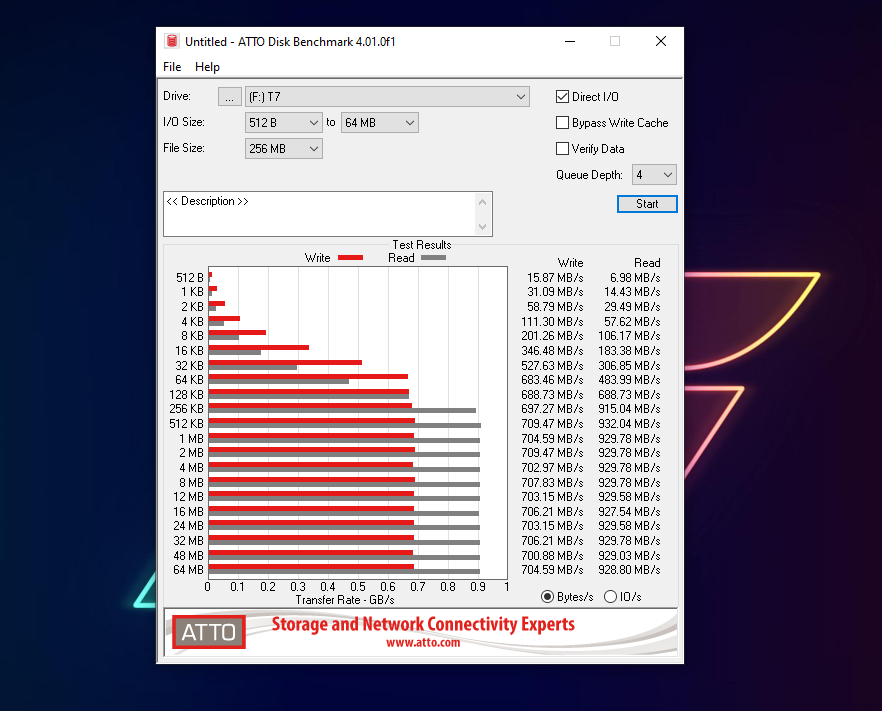Click the Storage and Network Connectivity Experts banner
The width and height of the screenshot is (882, 711).
click(x=423, y=624)
